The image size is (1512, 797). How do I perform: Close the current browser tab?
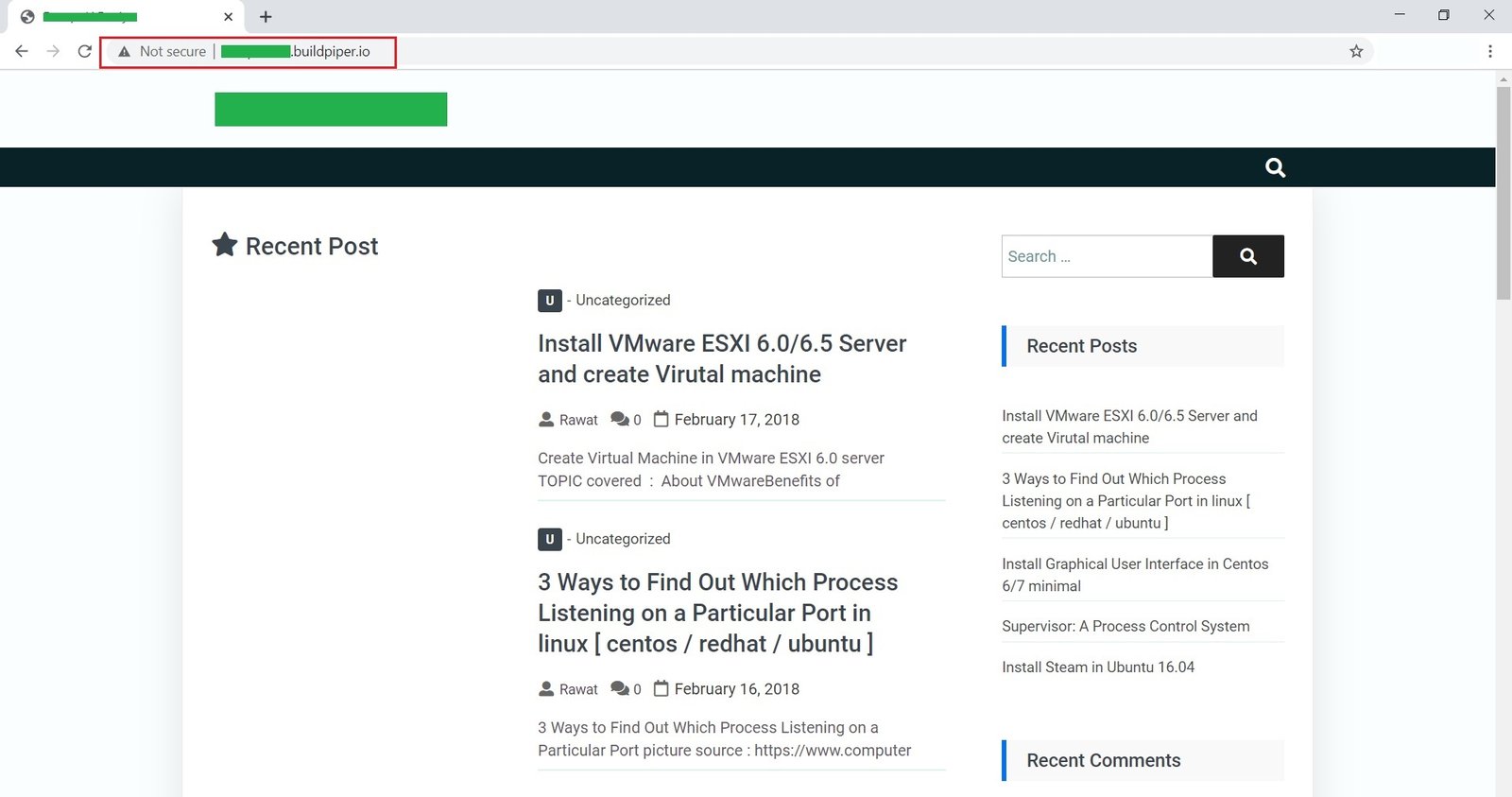point(228,16)
